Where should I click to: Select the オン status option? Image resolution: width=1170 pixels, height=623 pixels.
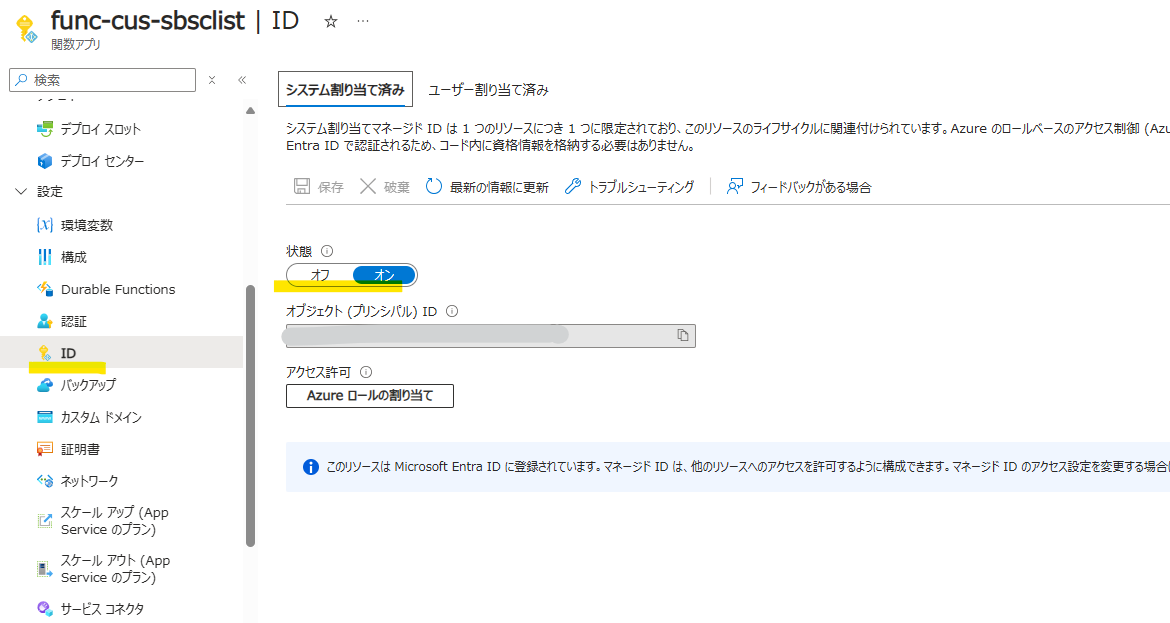tap(384, 275)
